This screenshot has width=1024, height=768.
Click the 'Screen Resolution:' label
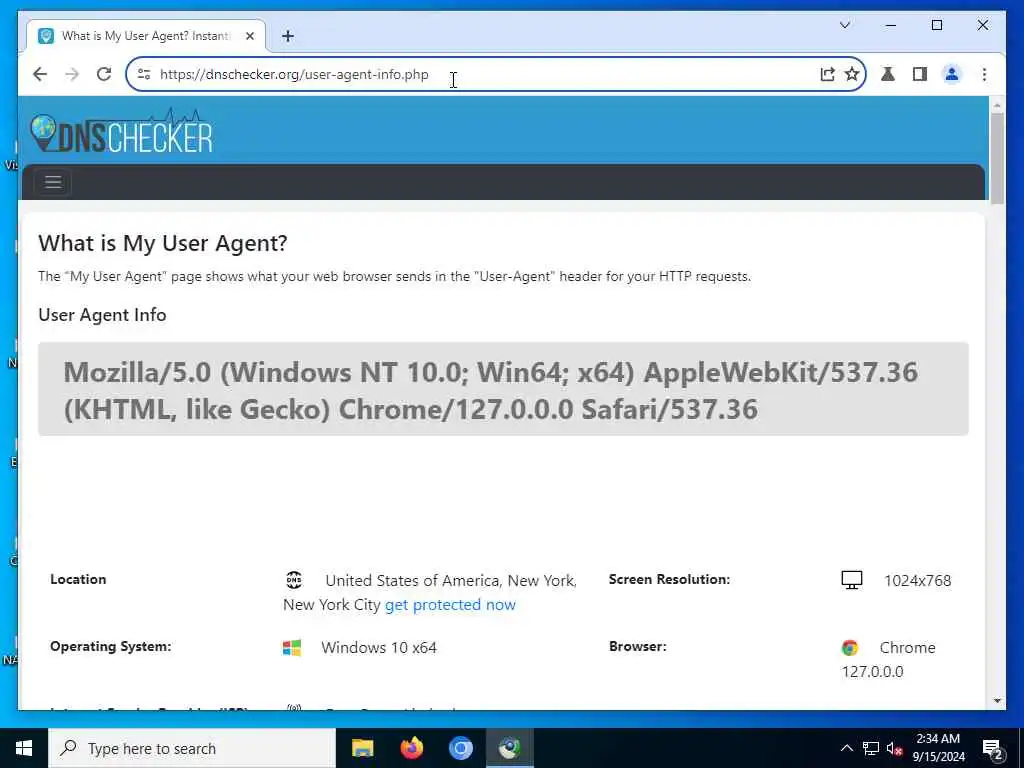coord(669,579)
